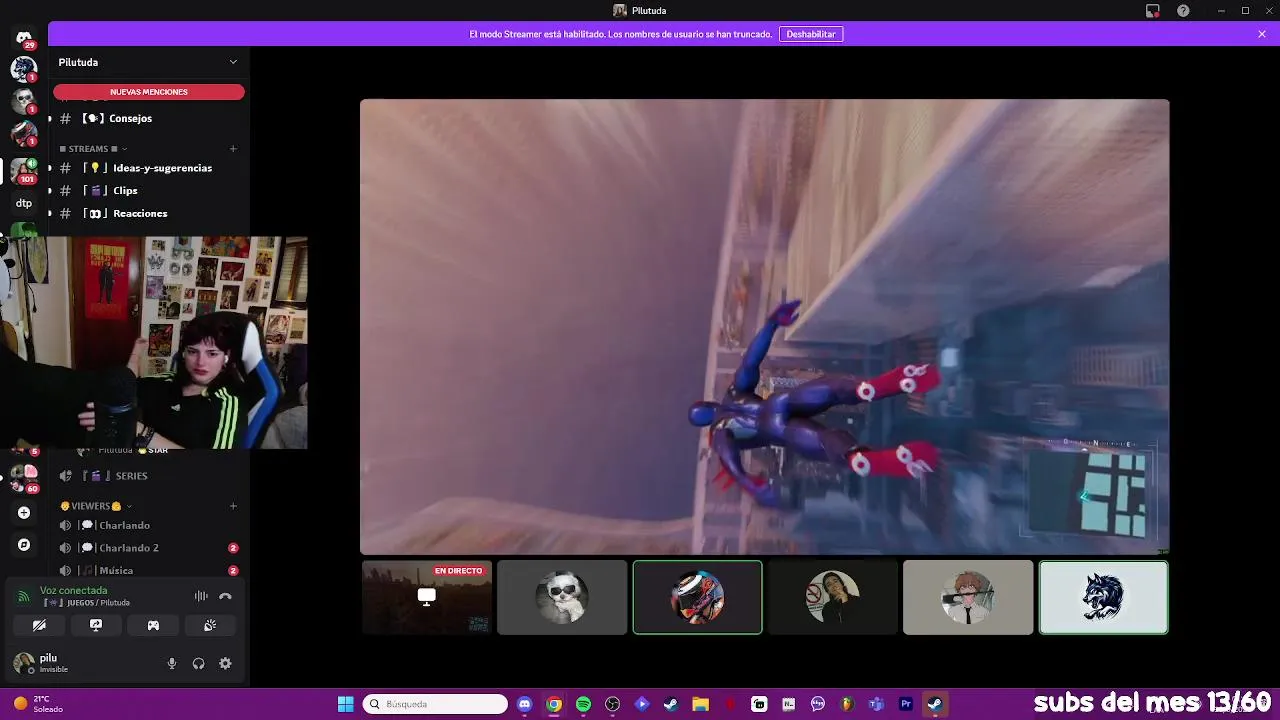Expand the Pilutuda server menu chevron

point(233,62)
